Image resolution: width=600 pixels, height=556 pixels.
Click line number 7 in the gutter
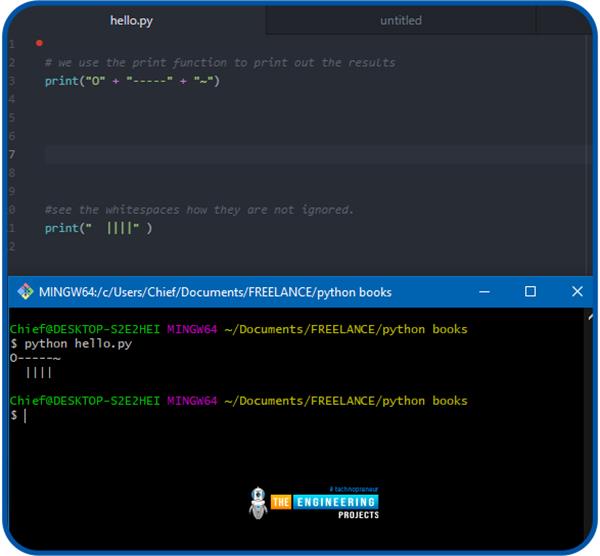click(x=12, y=155)
